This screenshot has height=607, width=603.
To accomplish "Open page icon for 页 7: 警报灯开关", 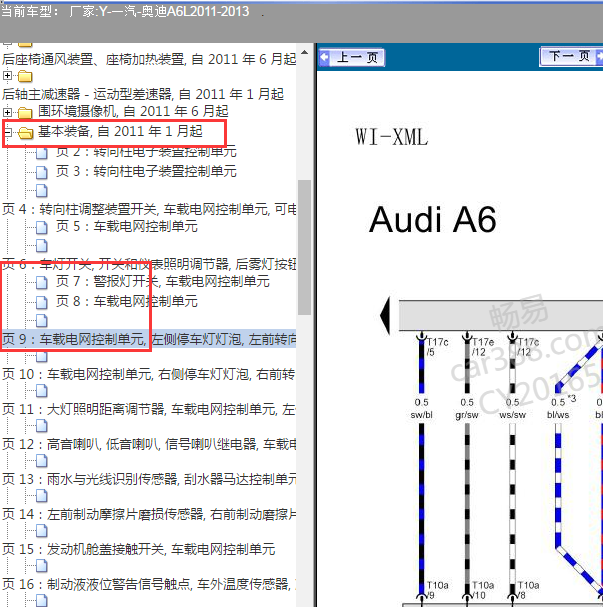I will coord(42,282).
